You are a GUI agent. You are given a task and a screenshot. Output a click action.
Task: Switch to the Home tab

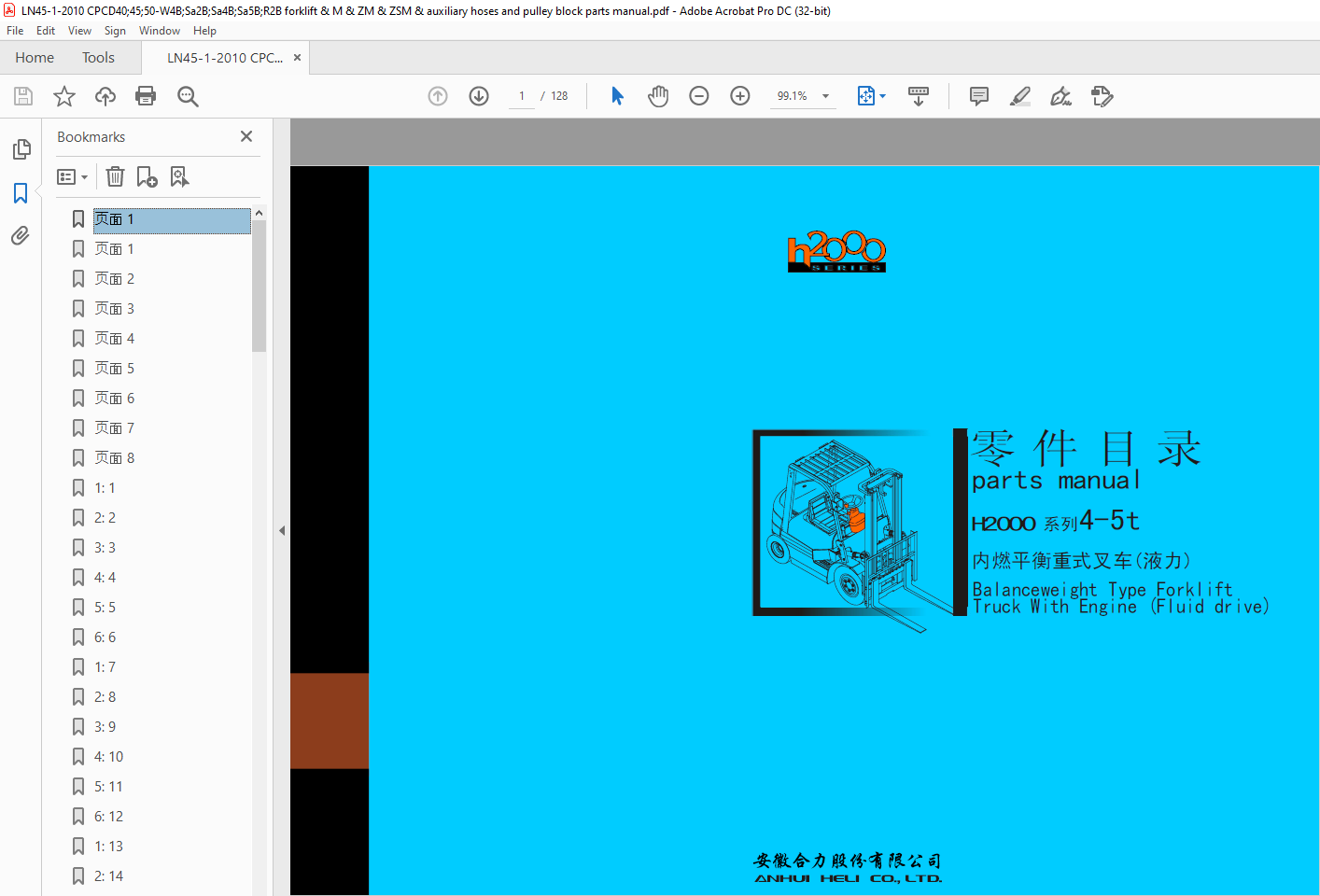(35, 58)
